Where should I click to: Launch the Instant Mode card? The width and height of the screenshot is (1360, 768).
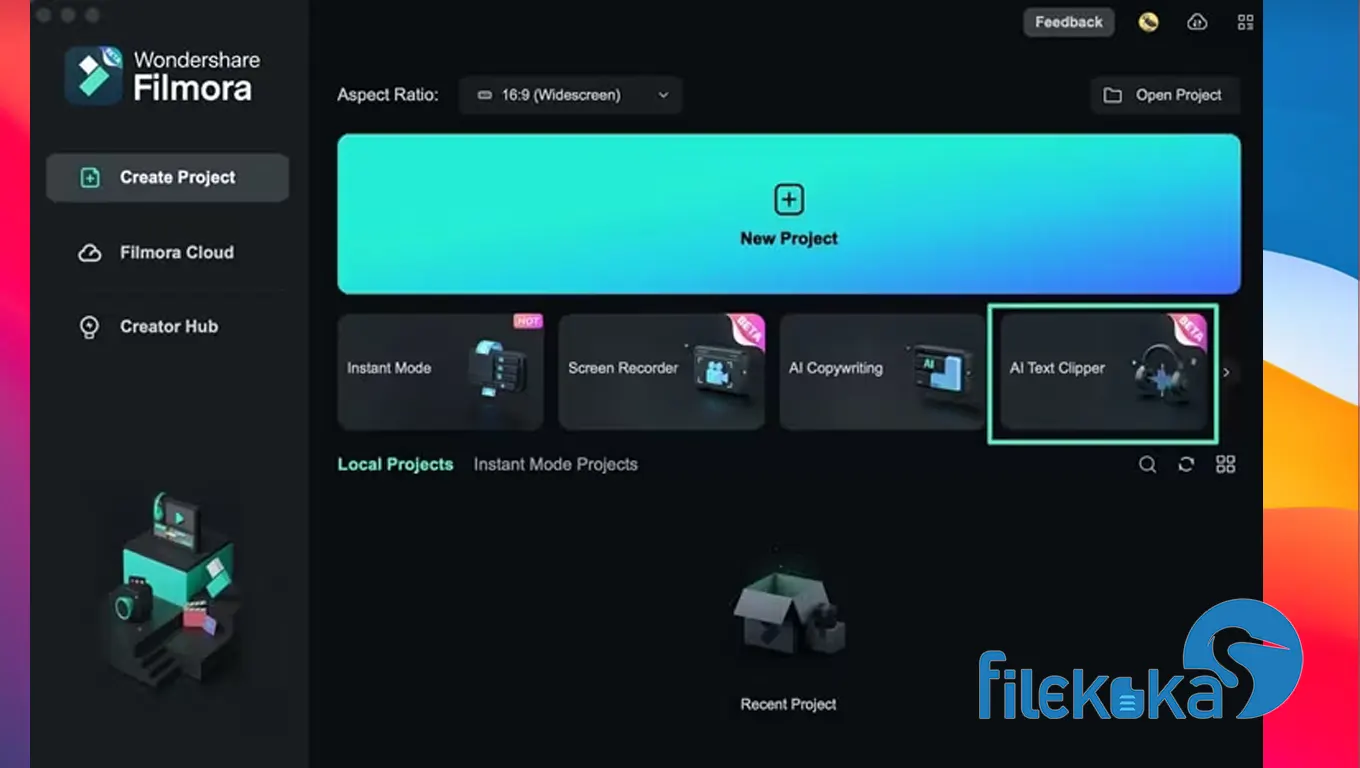tap(441, 372)
